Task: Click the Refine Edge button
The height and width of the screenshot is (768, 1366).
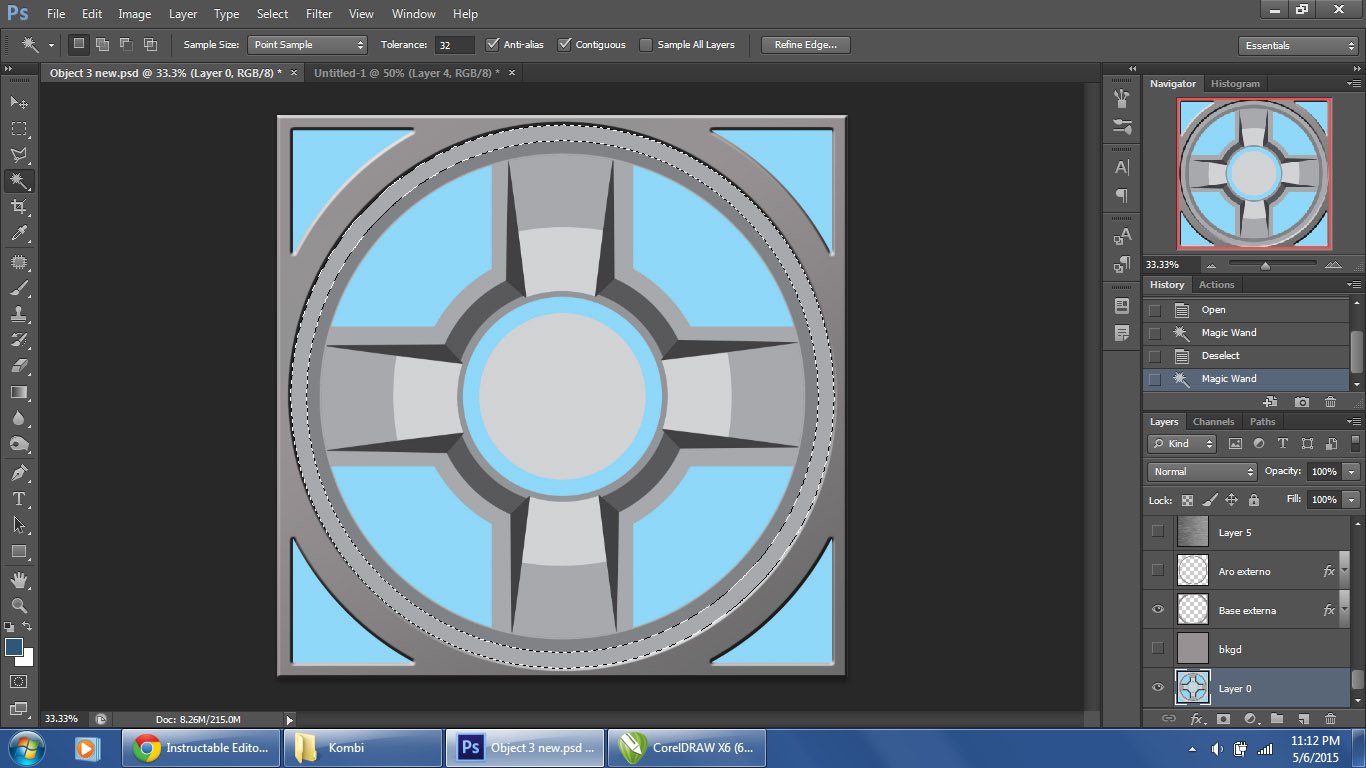Action: click(805, 45)
